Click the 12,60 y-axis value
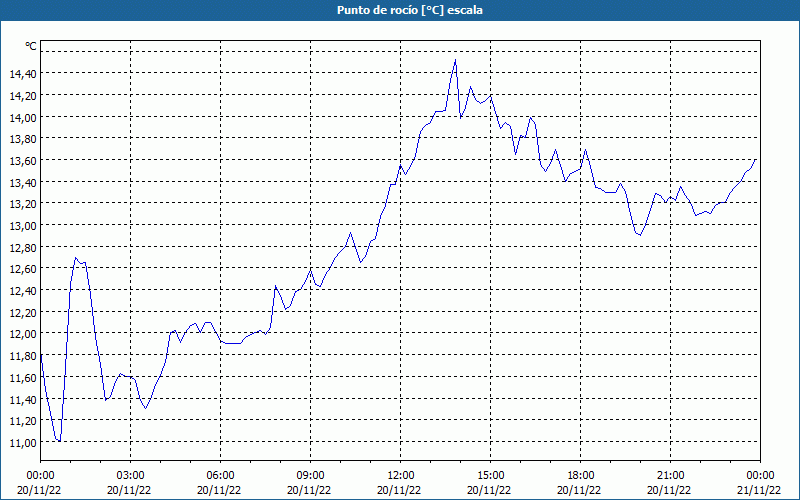Screen dimensions: 800x500 tap(23, 269)
